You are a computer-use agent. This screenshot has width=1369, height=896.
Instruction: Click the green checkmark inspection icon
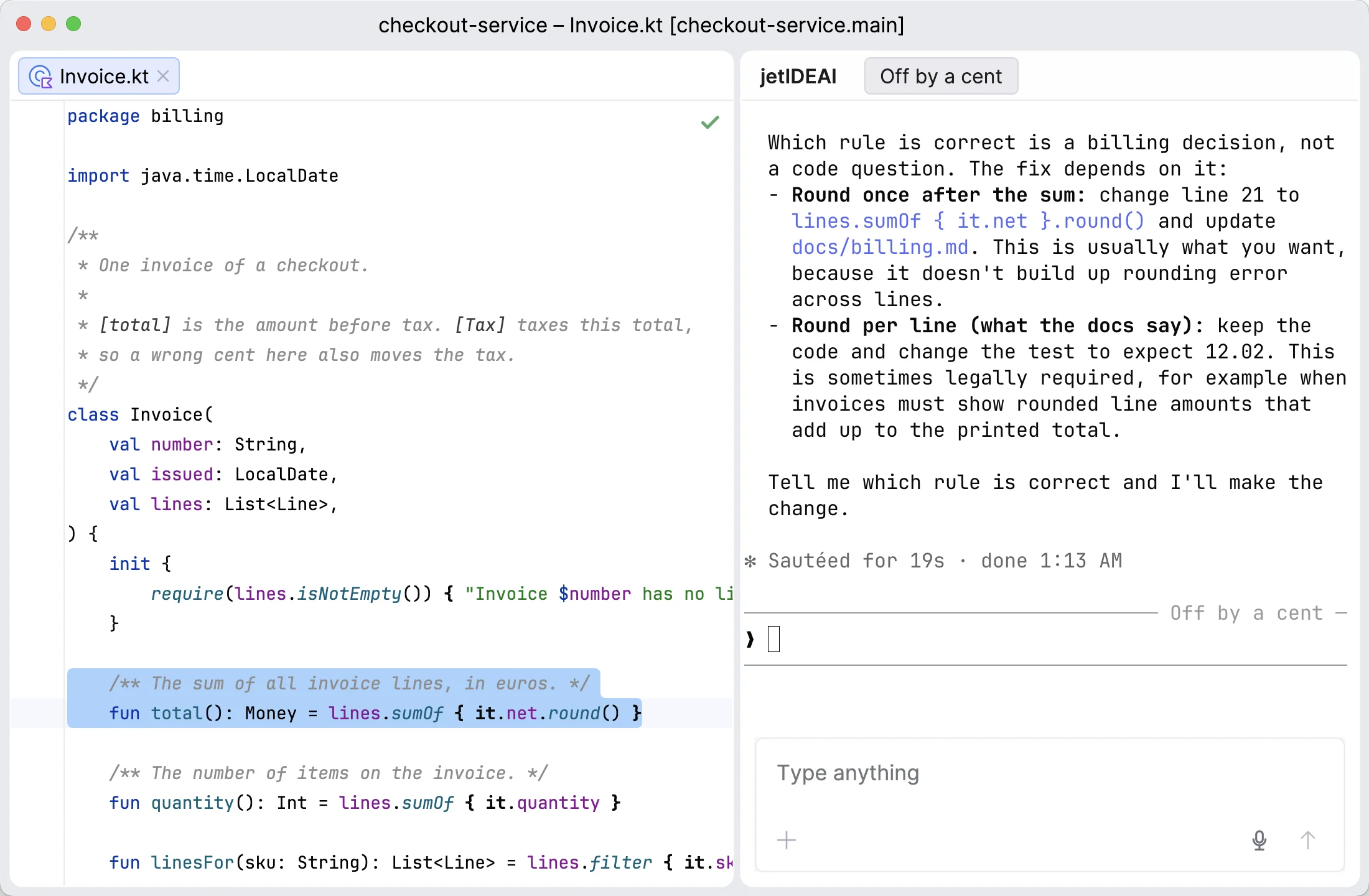(710, 122)
